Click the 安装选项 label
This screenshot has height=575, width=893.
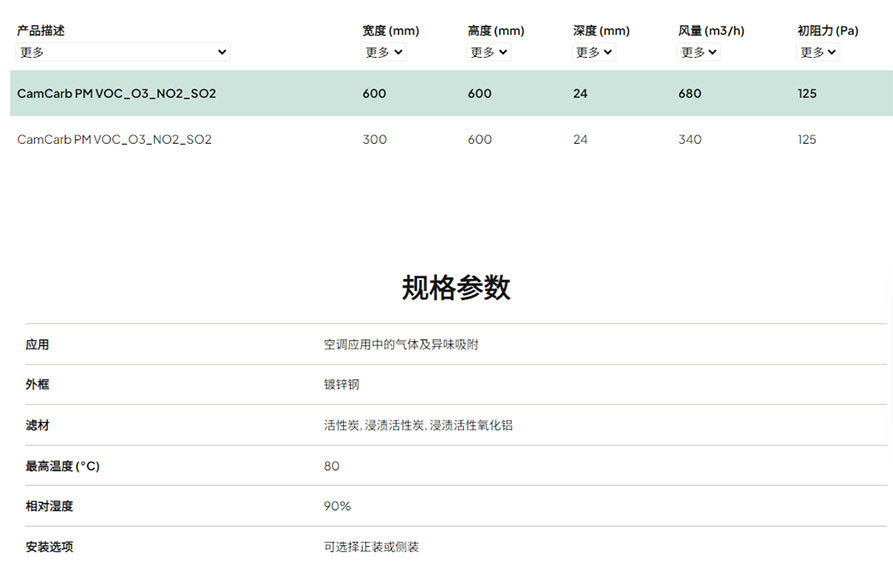[49, 547]
